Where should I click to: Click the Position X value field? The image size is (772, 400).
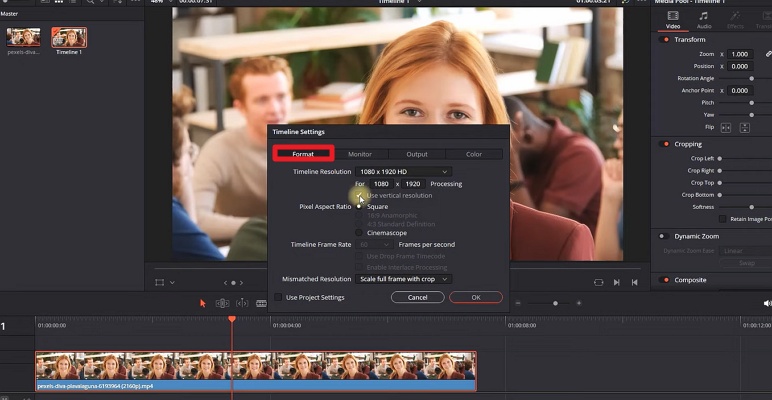[x=740, y=66]
